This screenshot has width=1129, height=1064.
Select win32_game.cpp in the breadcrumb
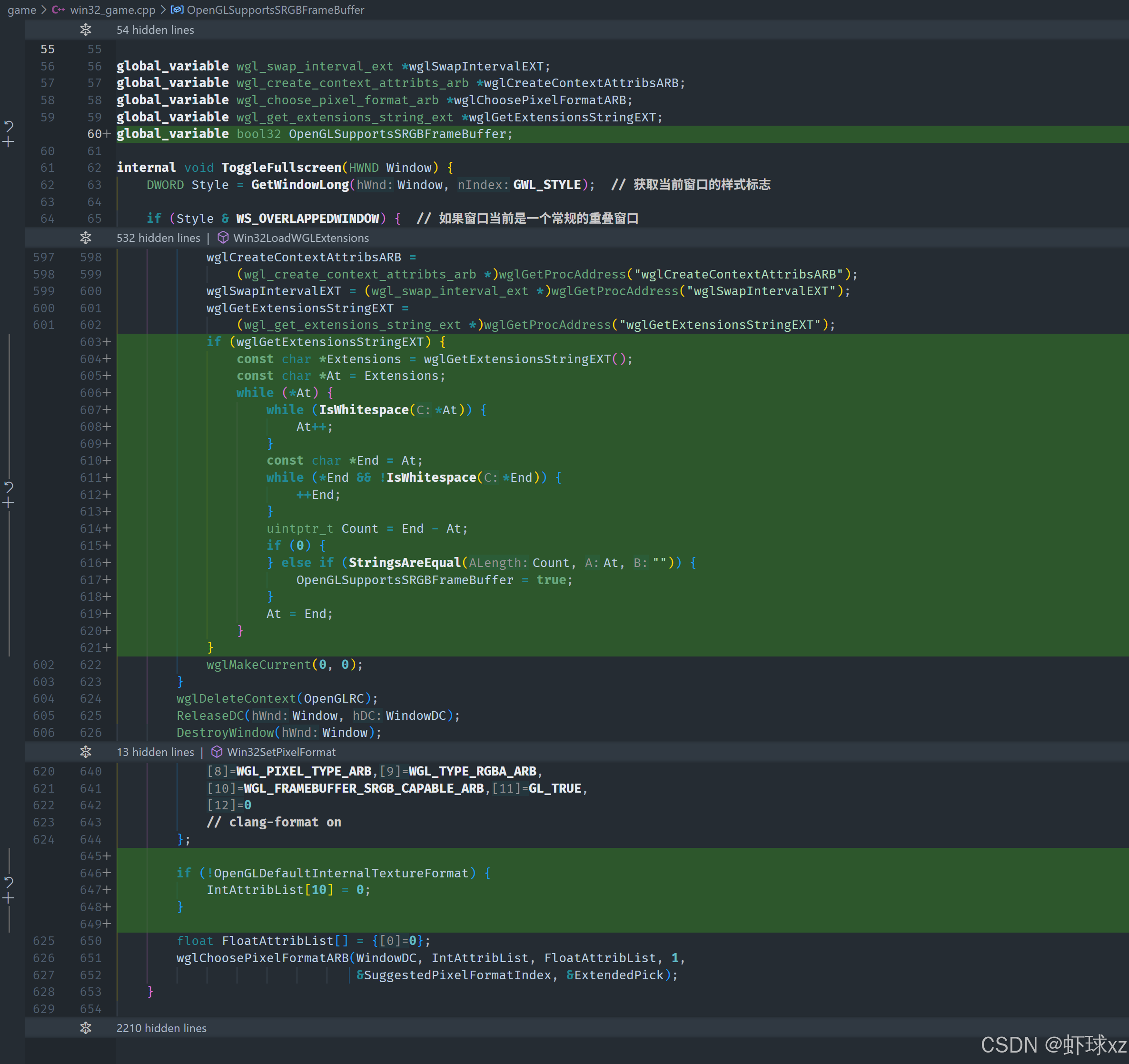tap(112, 10)
